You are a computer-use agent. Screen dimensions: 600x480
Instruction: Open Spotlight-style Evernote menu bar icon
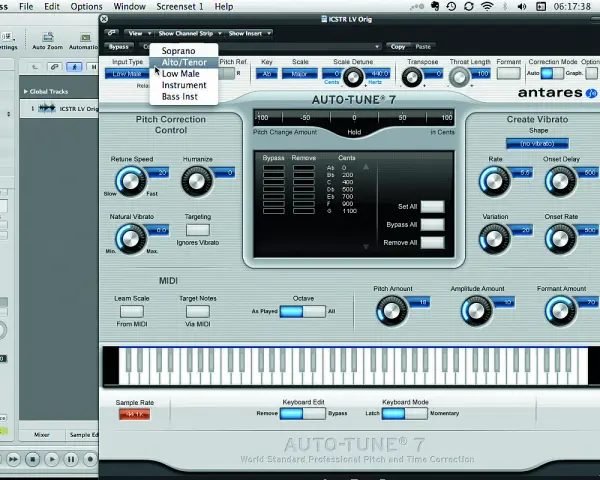[435, 7]
